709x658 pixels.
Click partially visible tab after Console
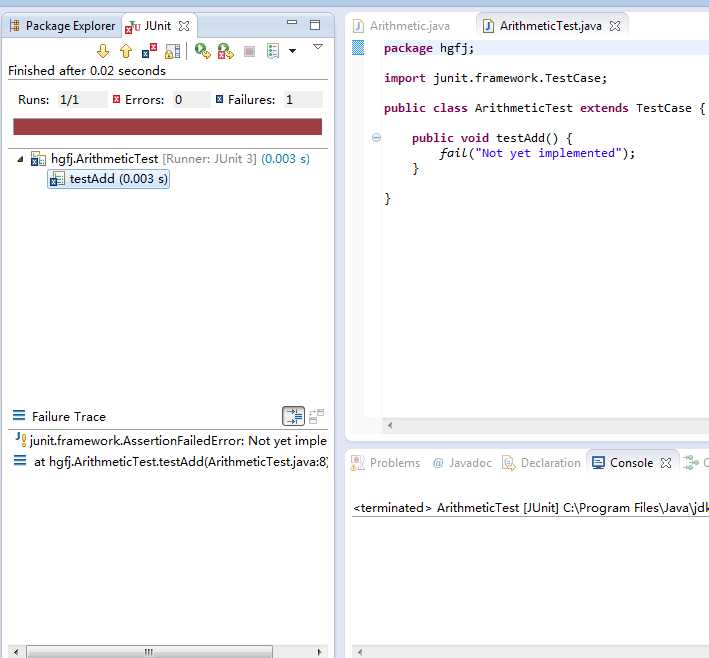pos(695,463)
